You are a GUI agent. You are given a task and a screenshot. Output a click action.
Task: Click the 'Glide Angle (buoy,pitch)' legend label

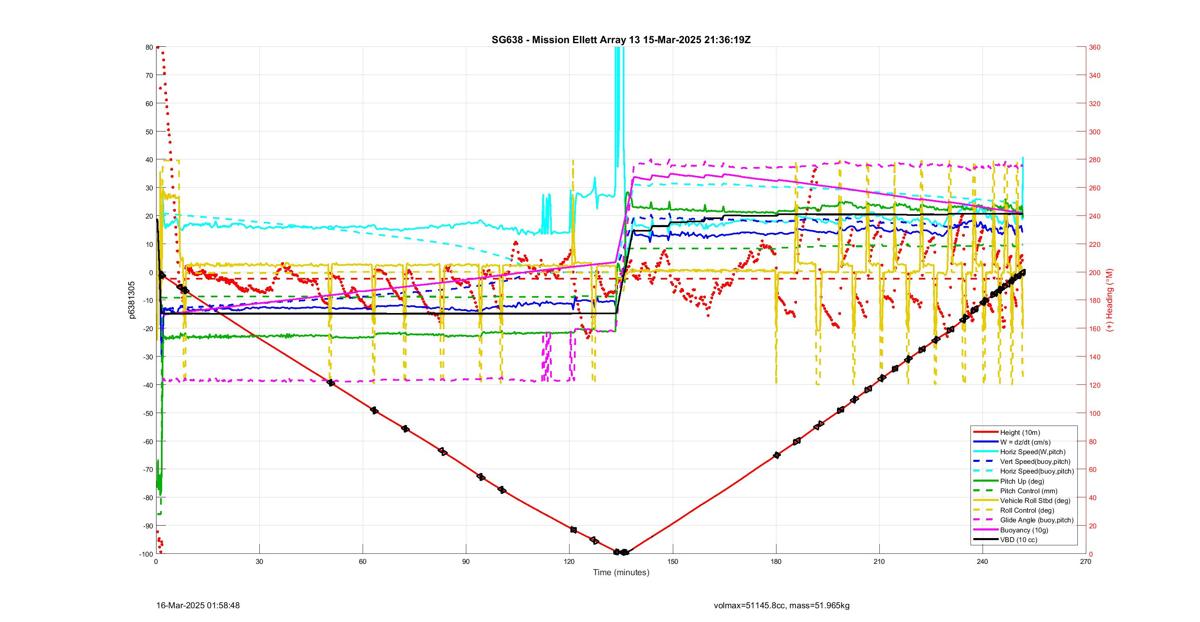click(1038, 520)
